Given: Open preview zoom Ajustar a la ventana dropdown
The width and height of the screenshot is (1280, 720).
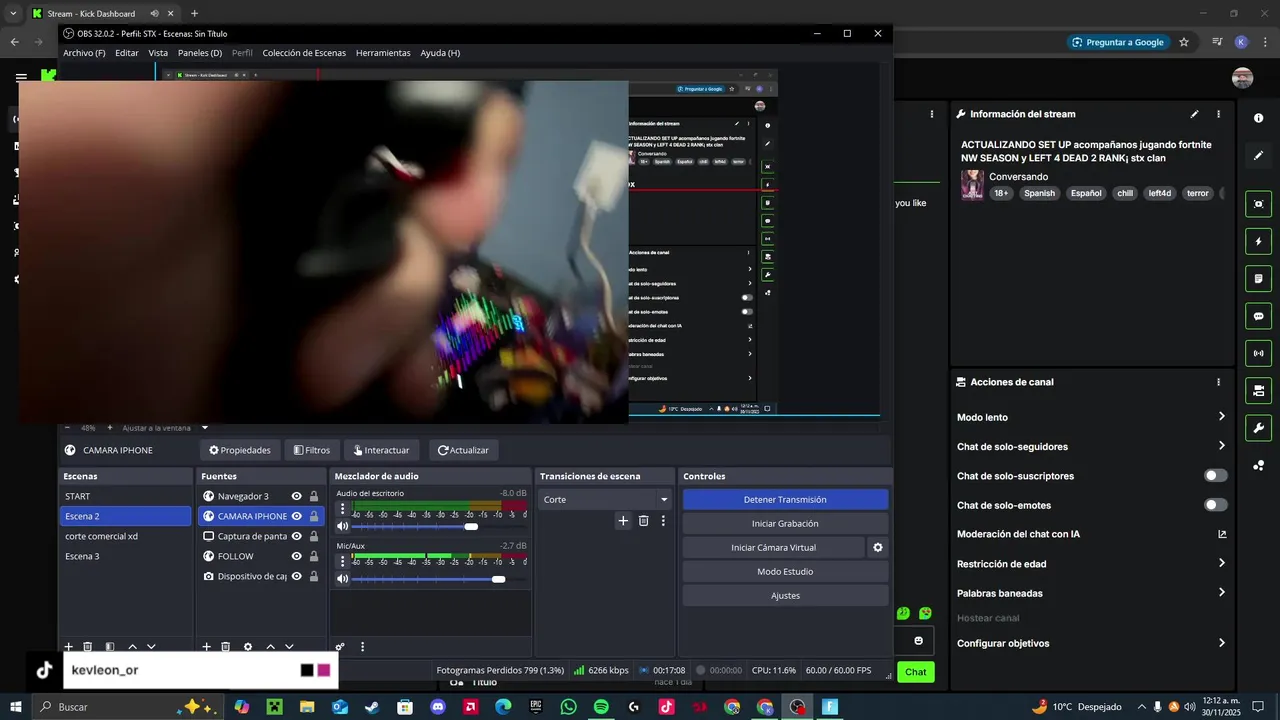Looking at the screenshot, I should click(x=205, y=428).
